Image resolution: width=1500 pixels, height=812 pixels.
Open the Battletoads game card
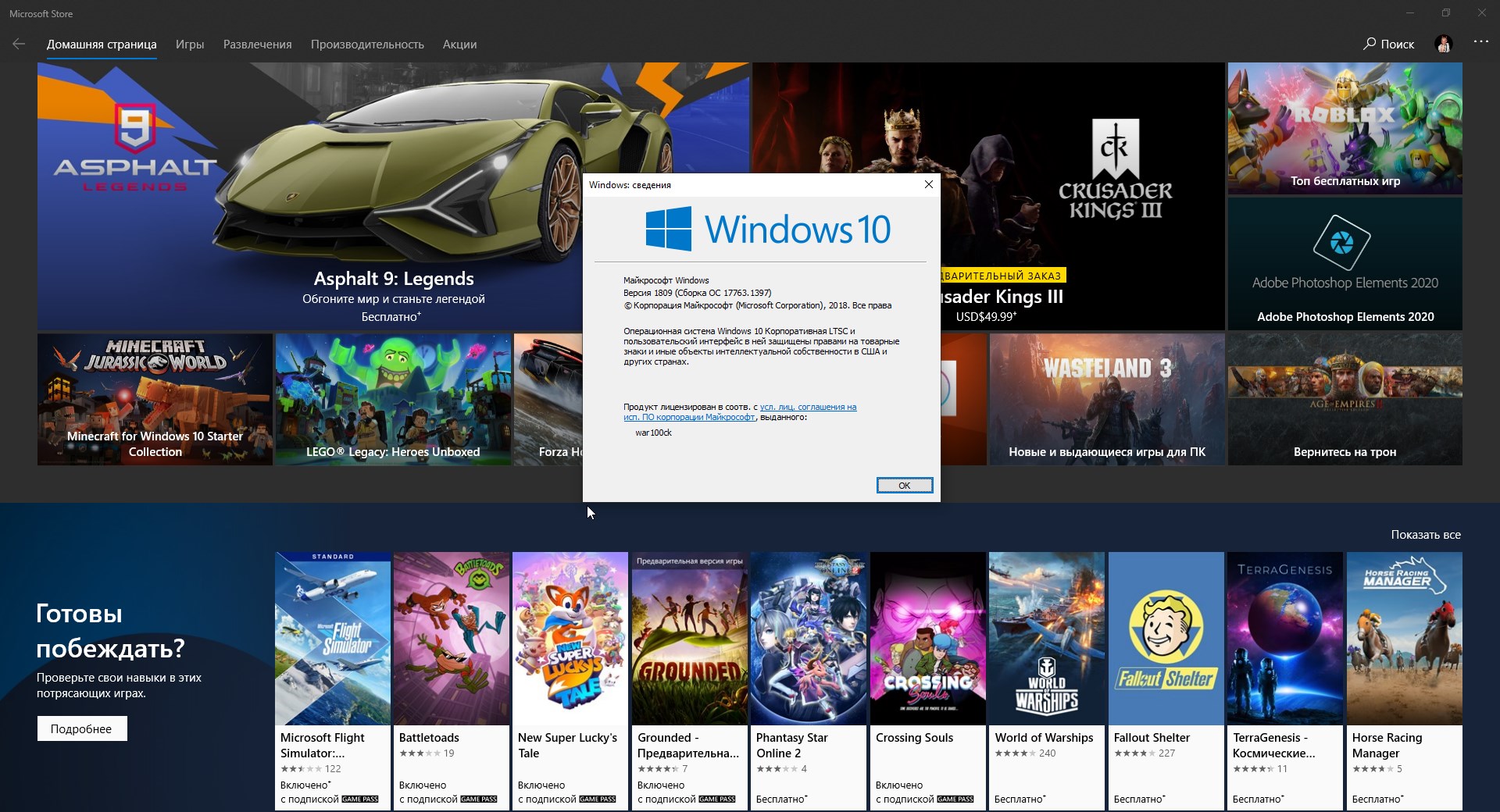(x=452, y=681)
